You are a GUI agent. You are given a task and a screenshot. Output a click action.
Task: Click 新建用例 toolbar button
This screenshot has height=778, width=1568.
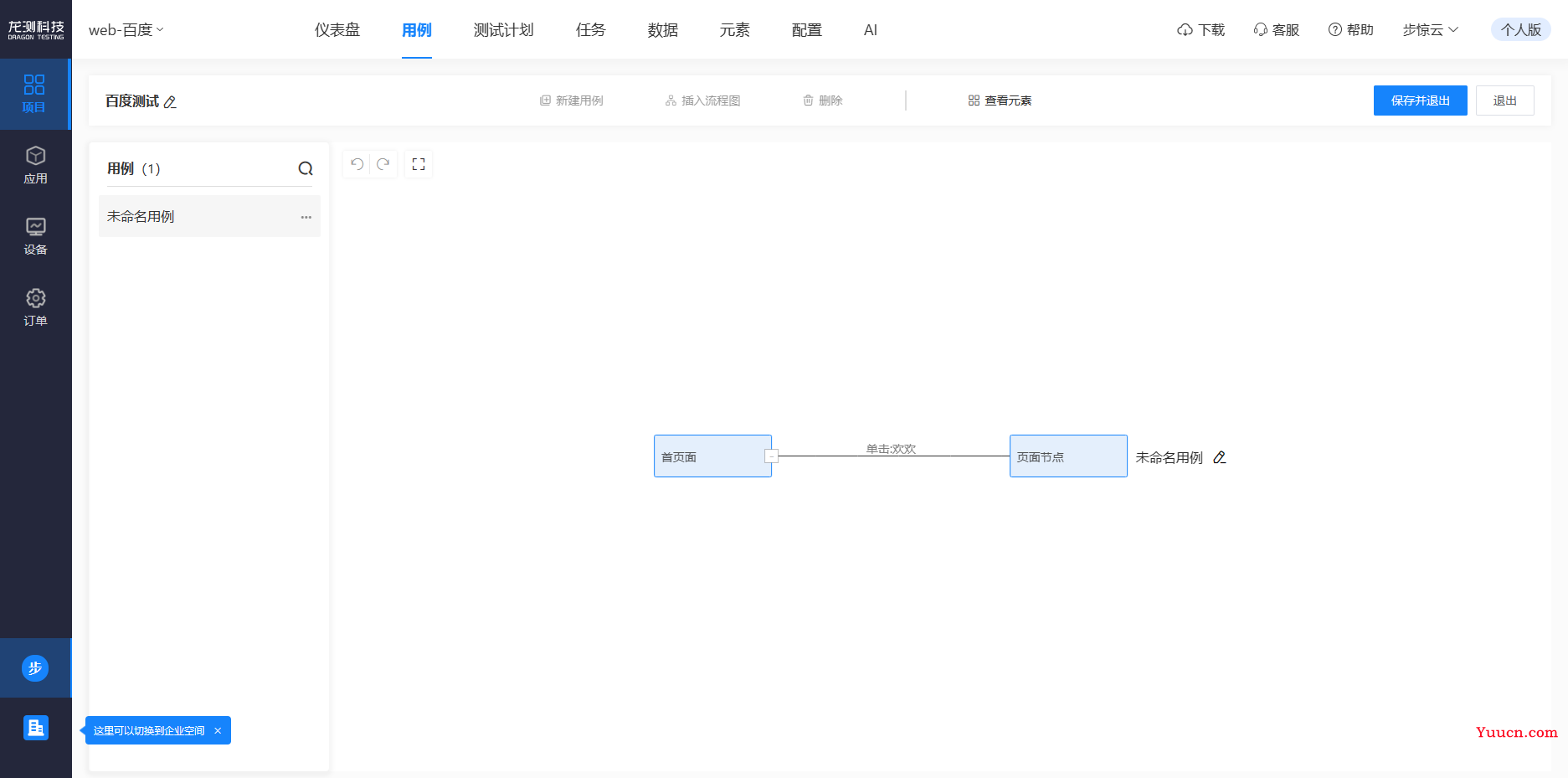(572, 100)
